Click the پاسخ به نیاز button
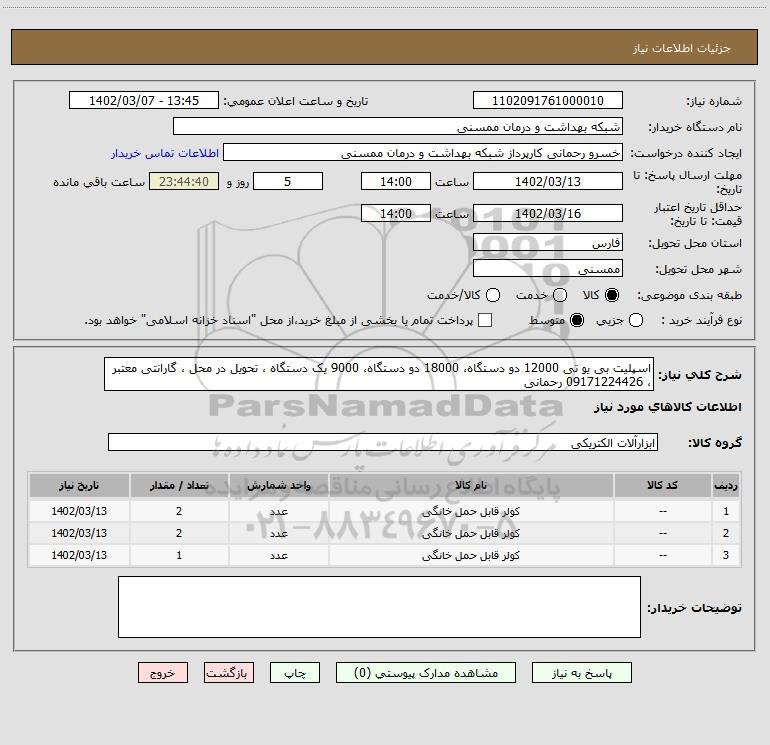The width and height of the screenshot is (770, 745). click(582, 673)
